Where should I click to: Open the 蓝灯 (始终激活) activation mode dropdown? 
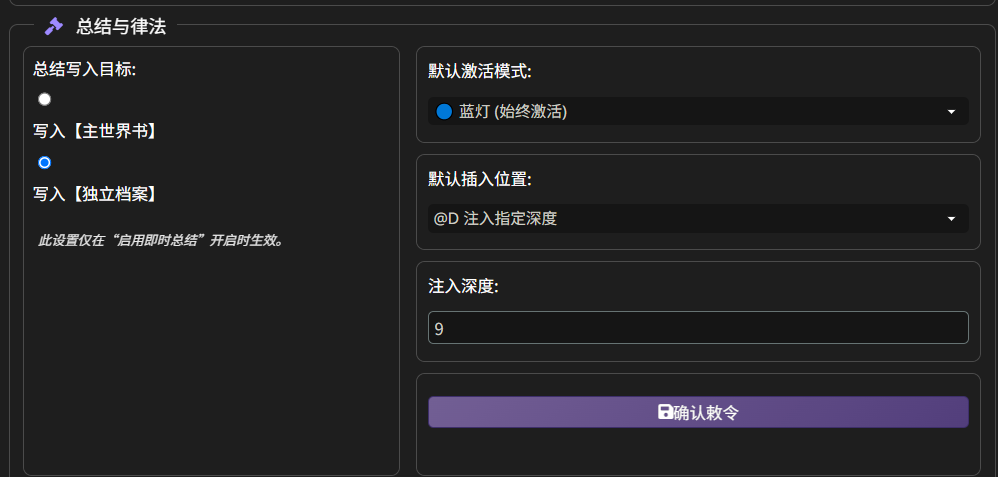pos(690,112)
